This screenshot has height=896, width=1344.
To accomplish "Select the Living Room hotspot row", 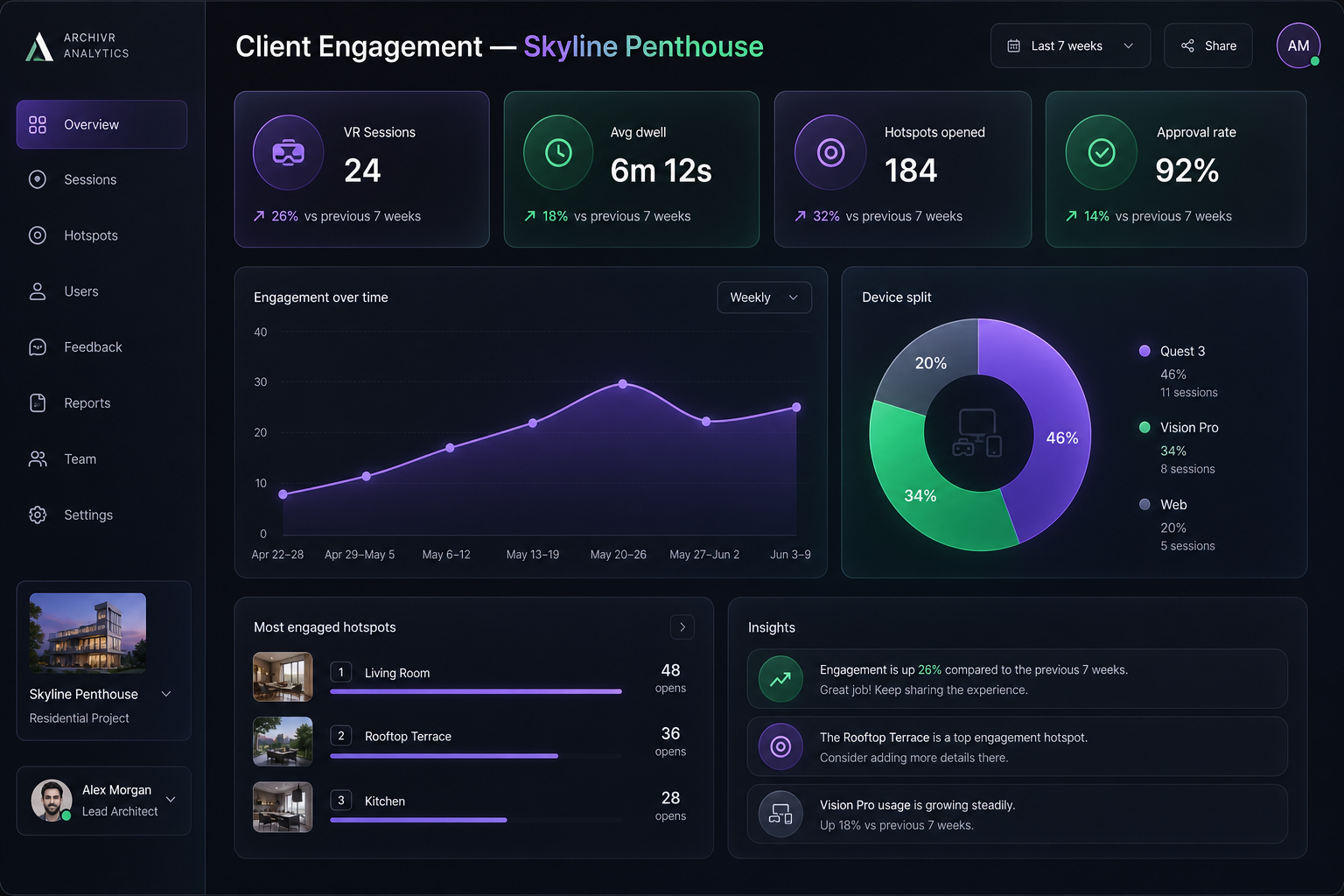I will coord(472,676).
